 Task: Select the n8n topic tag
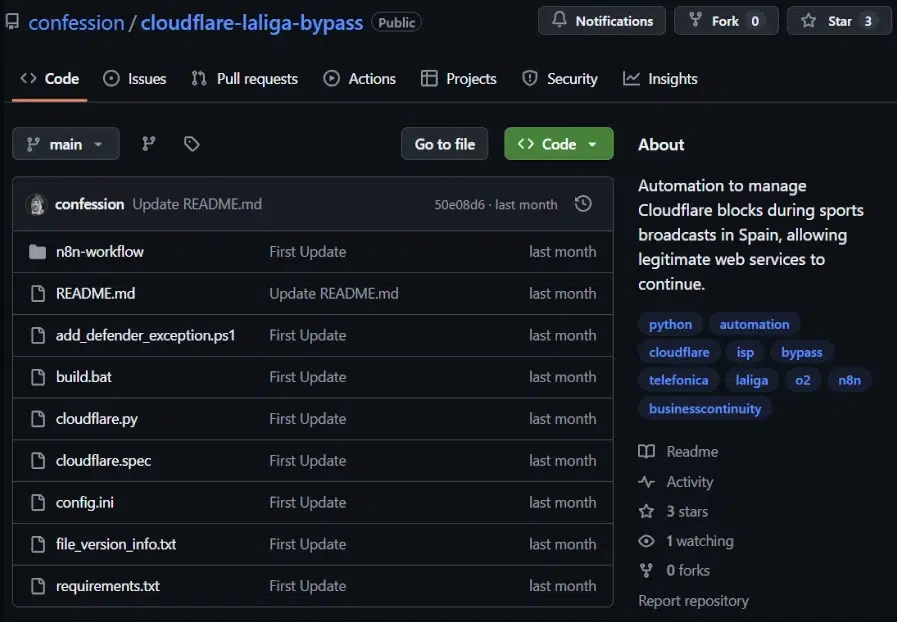click(850, 381)
